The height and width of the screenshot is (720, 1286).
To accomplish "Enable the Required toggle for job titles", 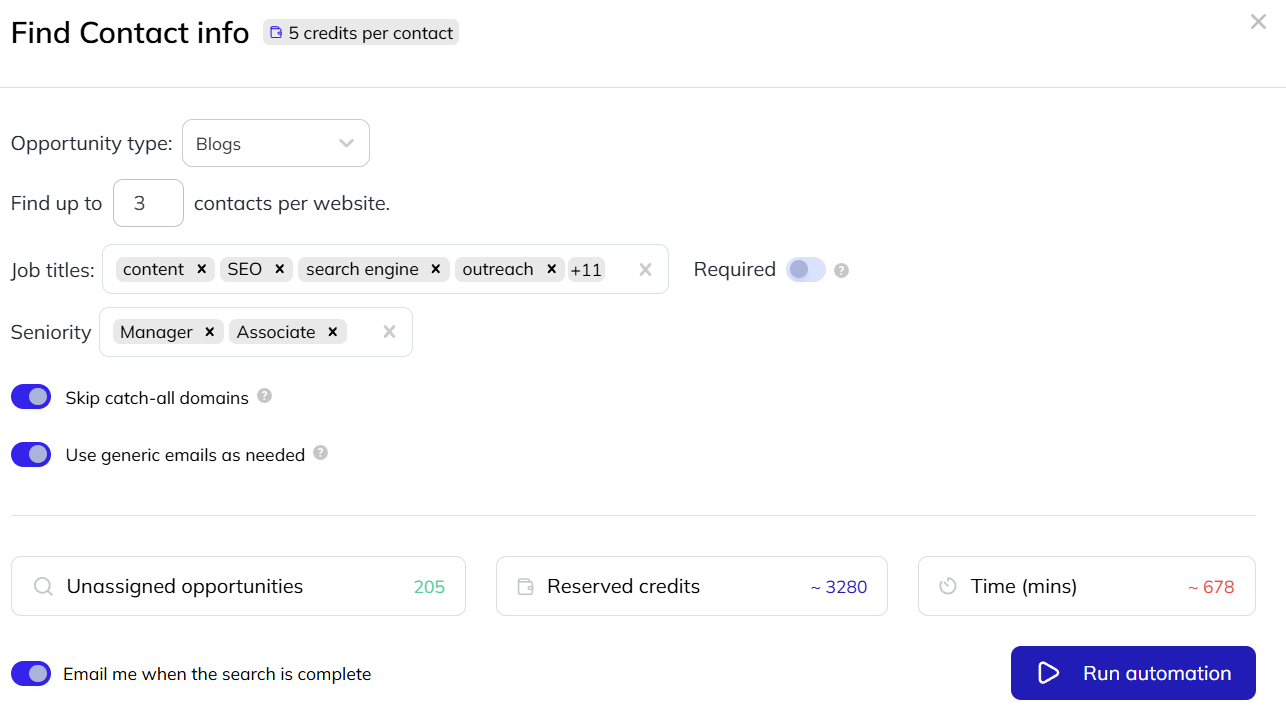I will [x=805, y=270].
